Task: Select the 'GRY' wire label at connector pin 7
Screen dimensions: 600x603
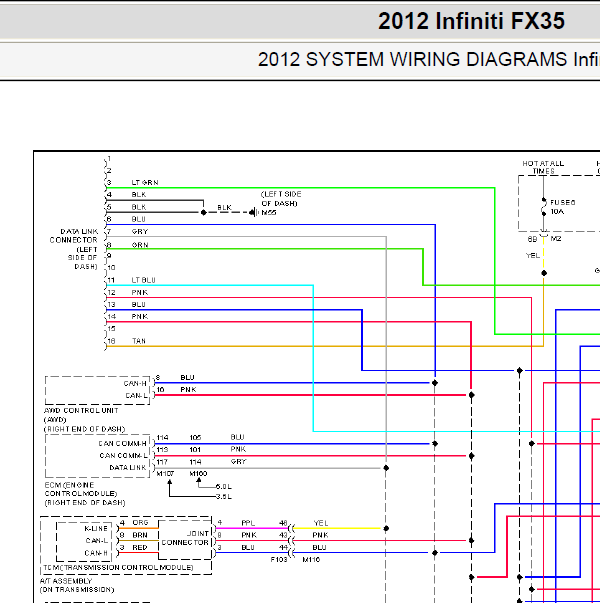Action: [140, 232]
